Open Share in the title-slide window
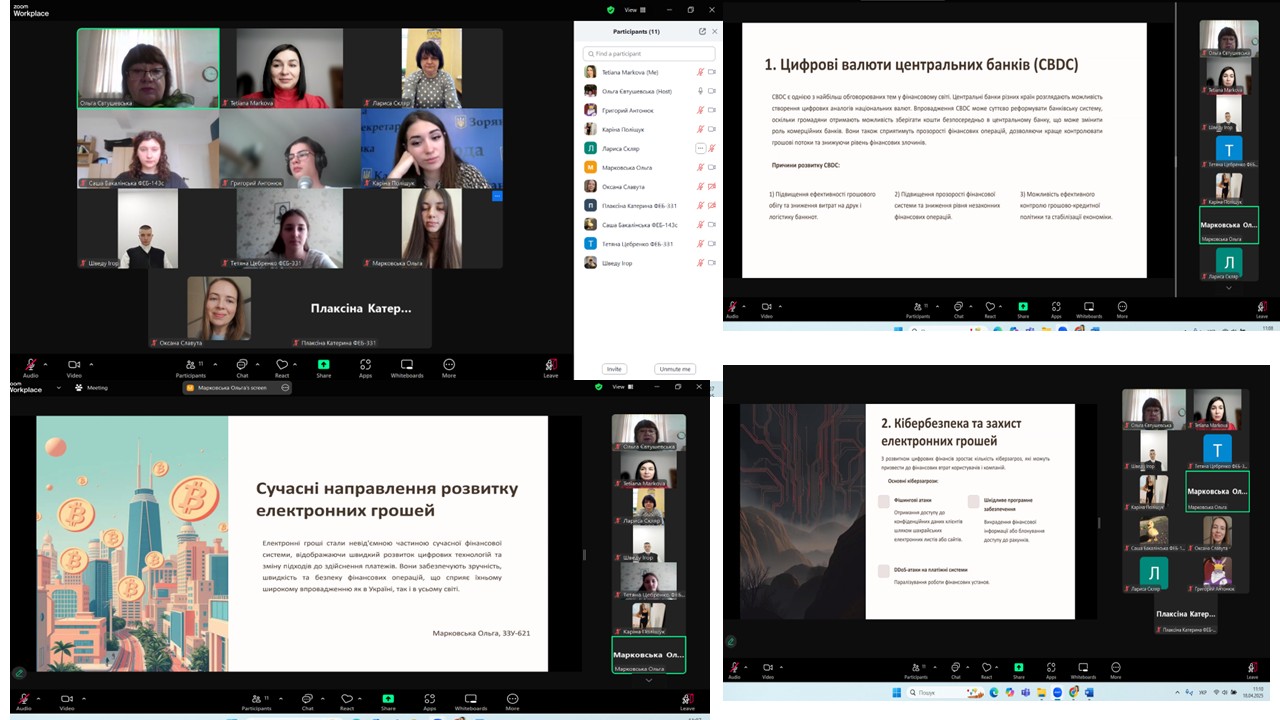Viewport: 1280px width, 720px height. 388,701
